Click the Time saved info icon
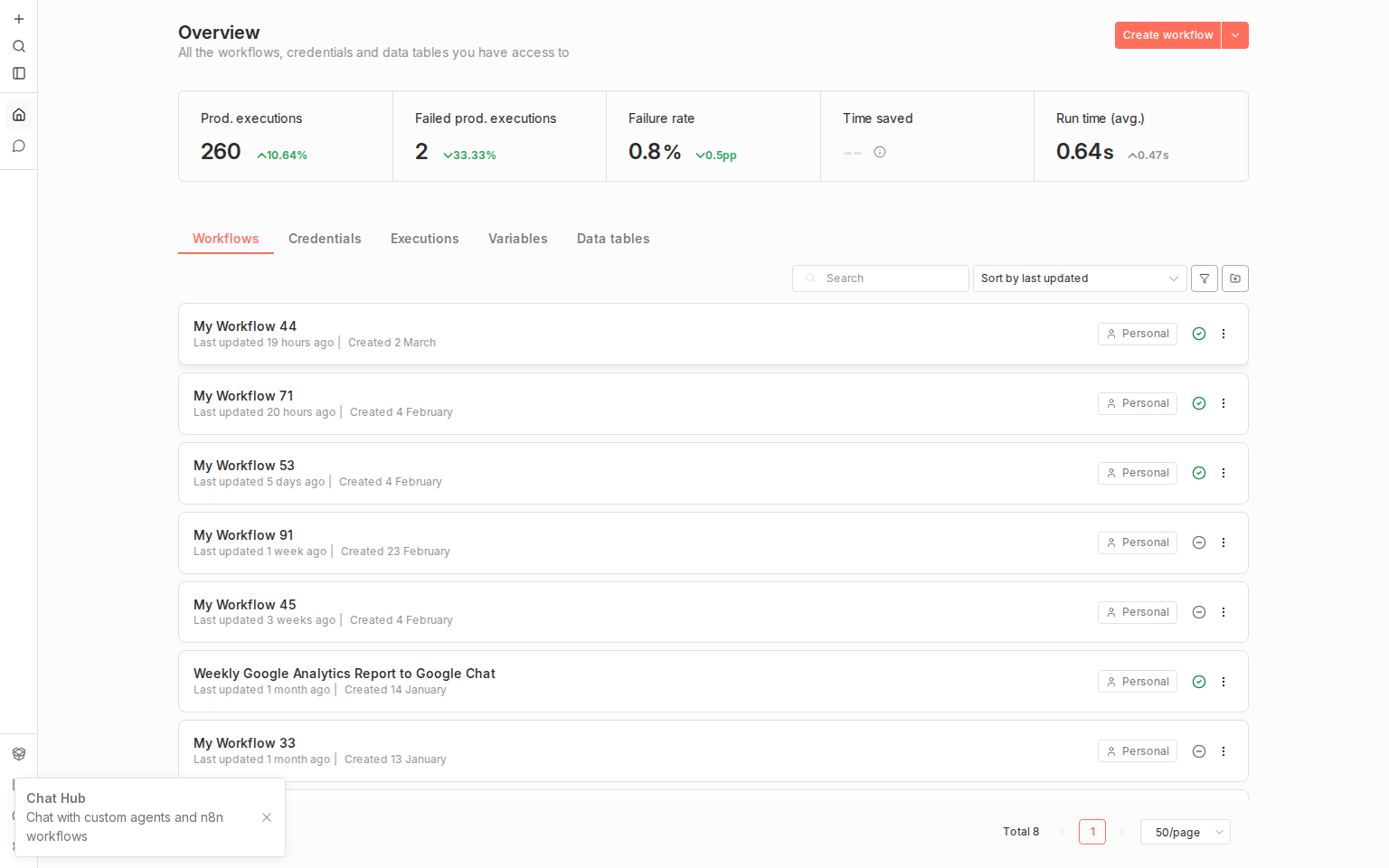The height and width of the screenshot is (868, 1389). click(x=880, y=152)
